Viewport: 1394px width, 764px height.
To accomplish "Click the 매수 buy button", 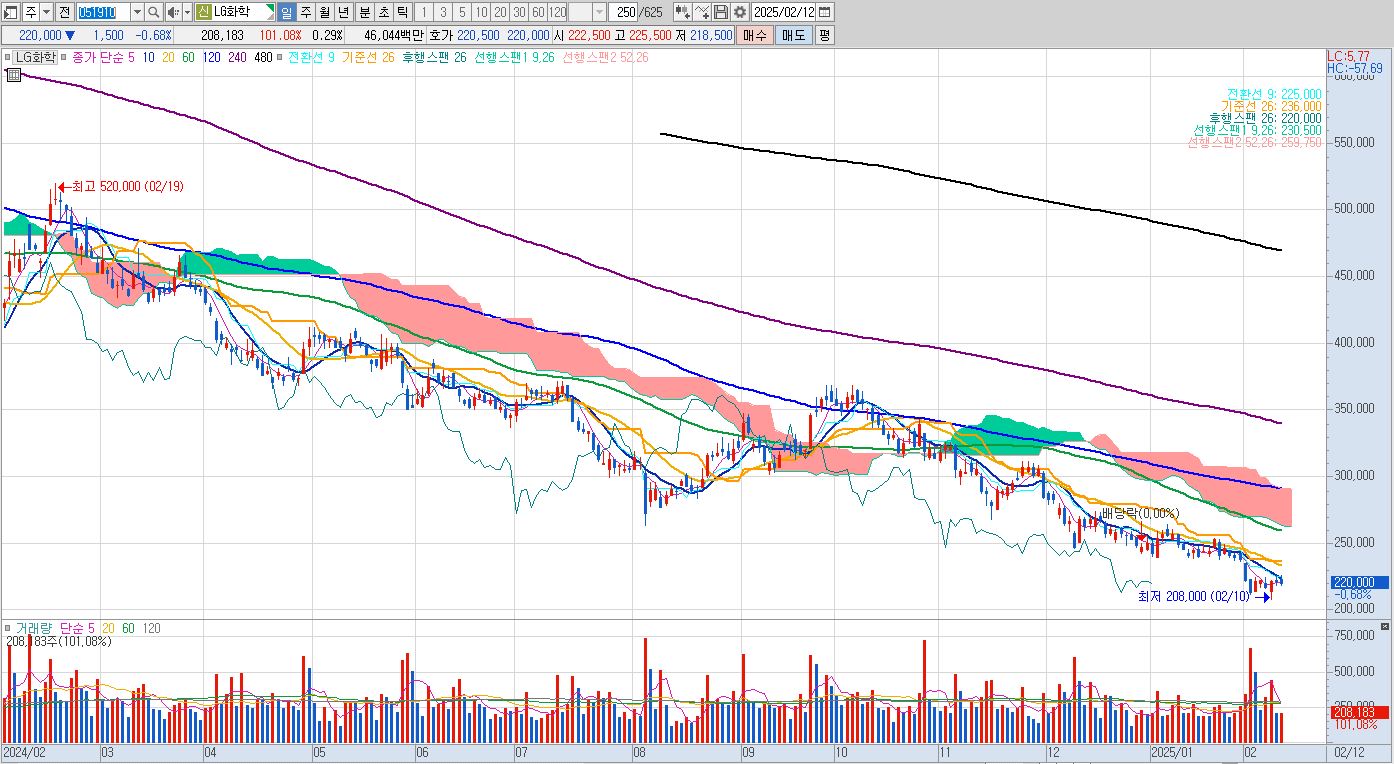I will tap(753, 35).
